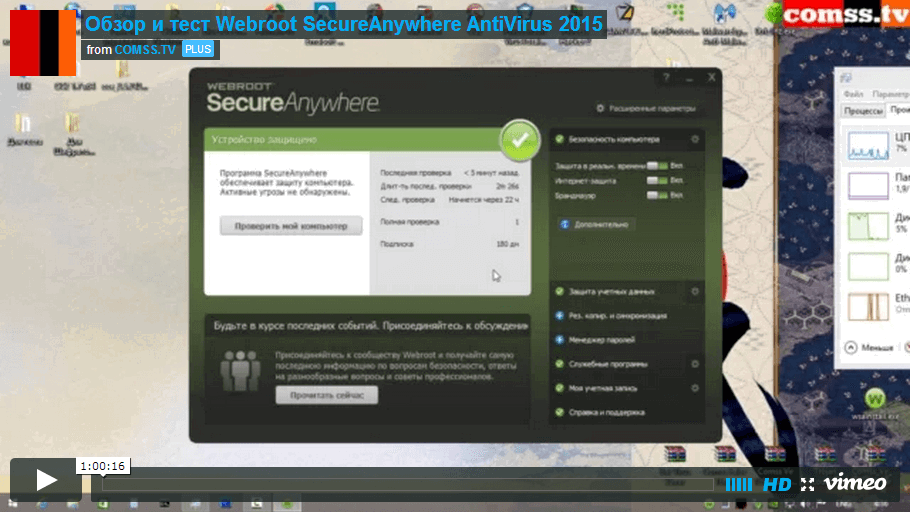Click the Windows Start button
The width and height of the screenshot is (910, 512).
tap(12, 505)
